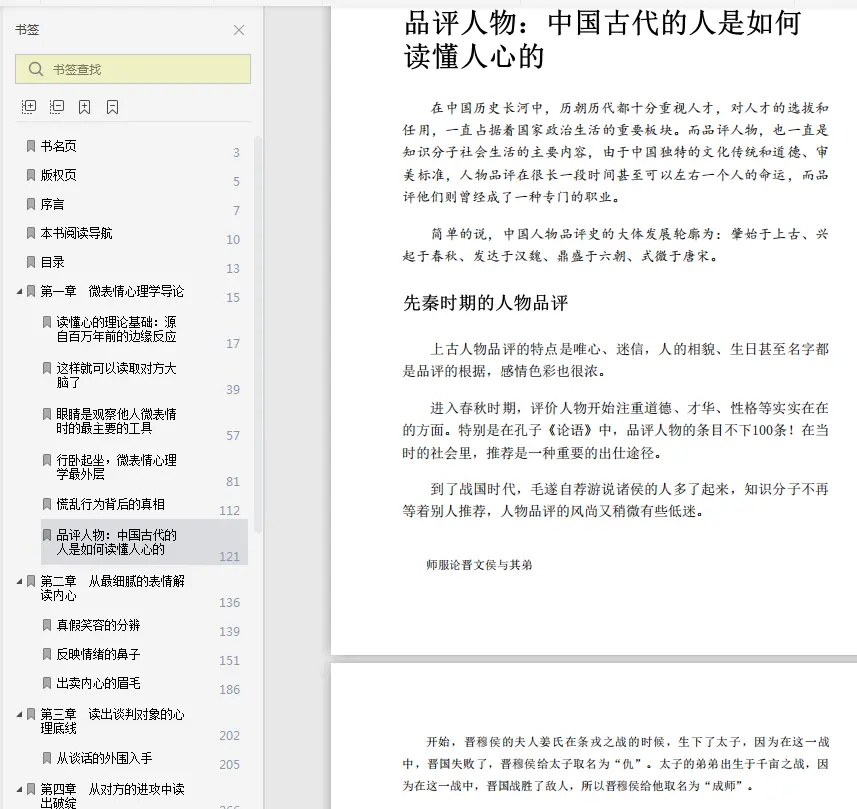Jump to the 序言 bookmark
This screenshot has height=809, width=857.
pyautogui.click(x=52, y=204)
